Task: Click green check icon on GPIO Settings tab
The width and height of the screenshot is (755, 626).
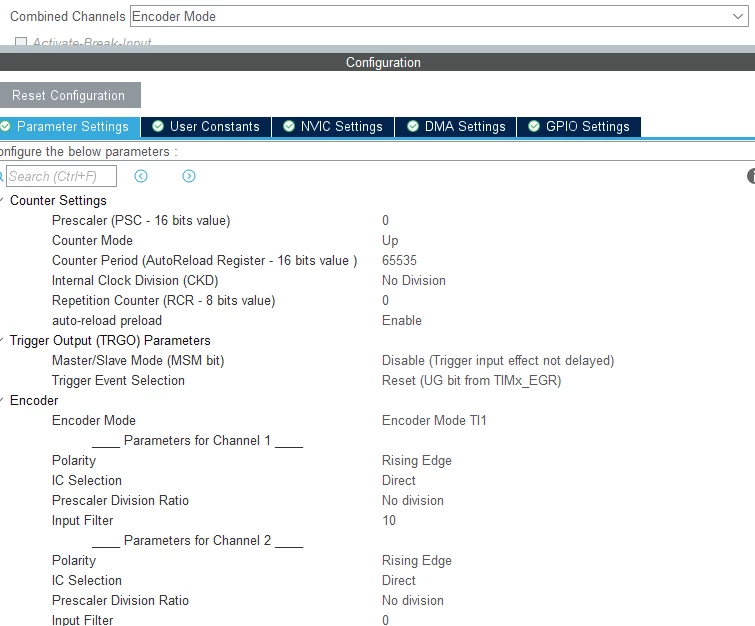Action: pos(534,126)
